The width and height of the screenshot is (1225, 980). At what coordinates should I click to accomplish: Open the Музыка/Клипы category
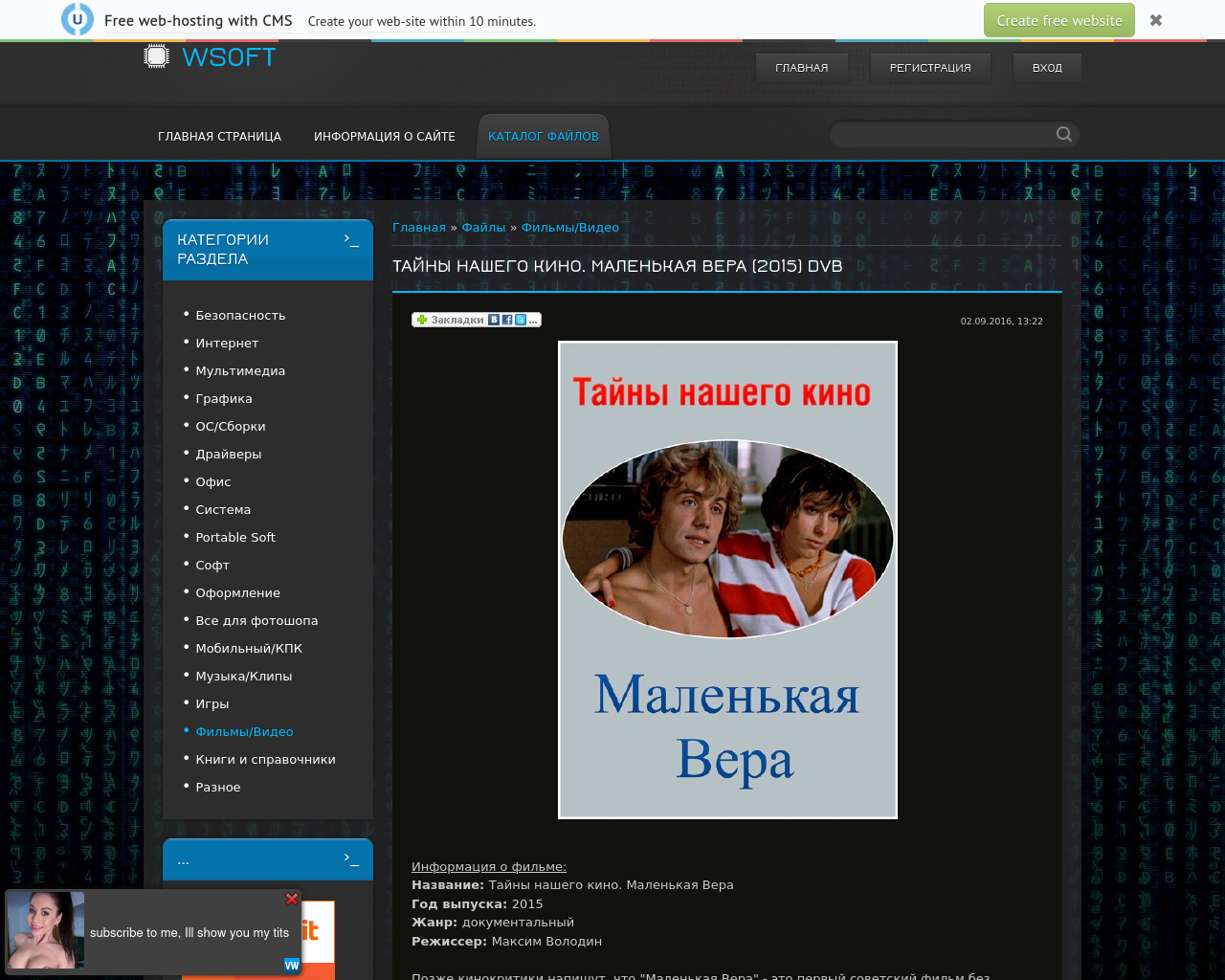click(x=244, y=677)
